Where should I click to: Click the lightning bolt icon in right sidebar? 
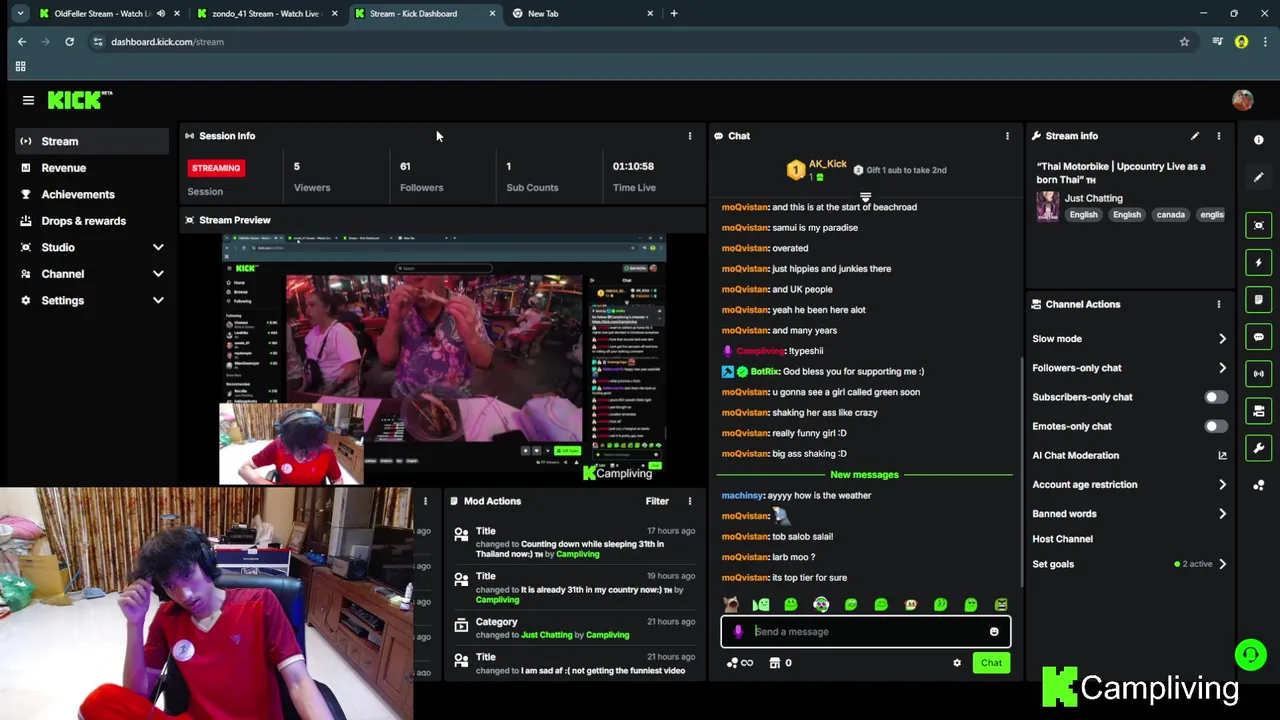(1258, 262)
